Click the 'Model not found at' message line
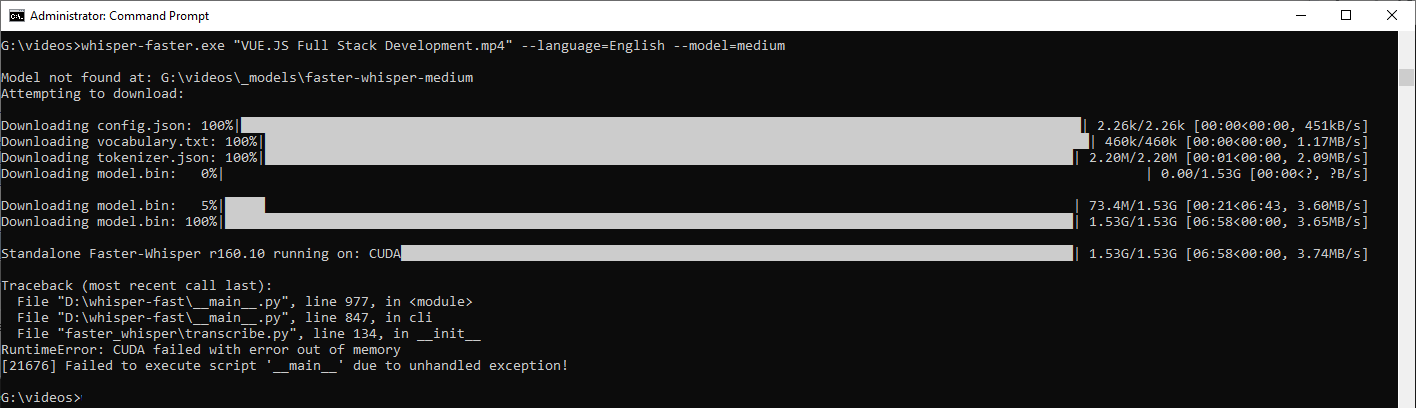Viewport: 1416px width, 408px height. click(x=237, y=78)
